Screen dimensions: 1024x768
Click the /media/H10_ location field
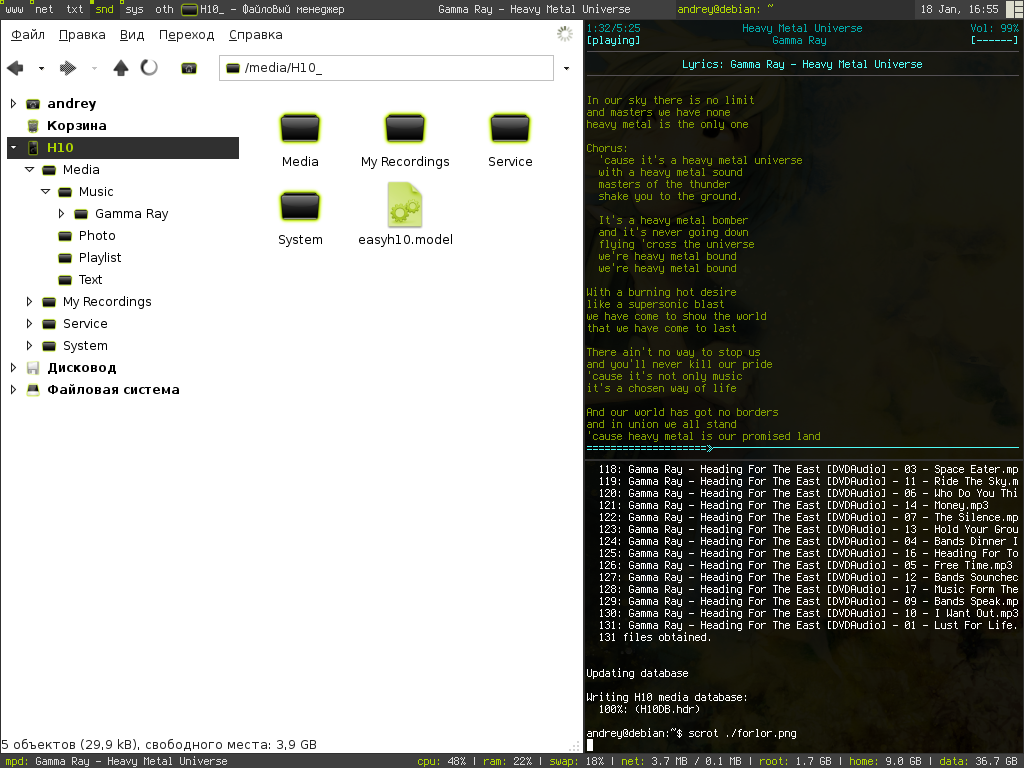(x=387, y=68)
